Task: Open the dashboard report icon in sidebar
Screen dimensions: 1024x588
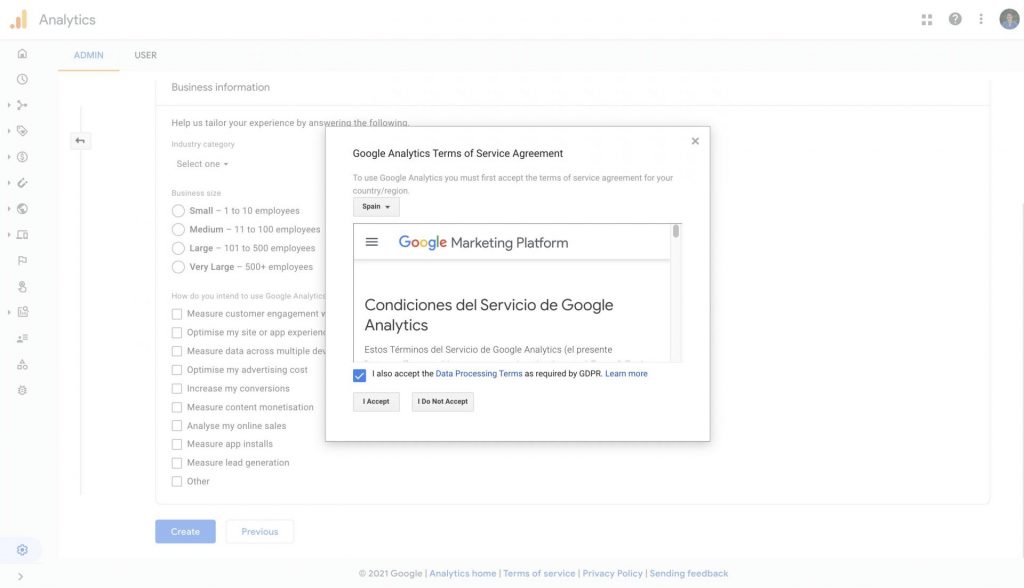Action: [x=22, y=312]
